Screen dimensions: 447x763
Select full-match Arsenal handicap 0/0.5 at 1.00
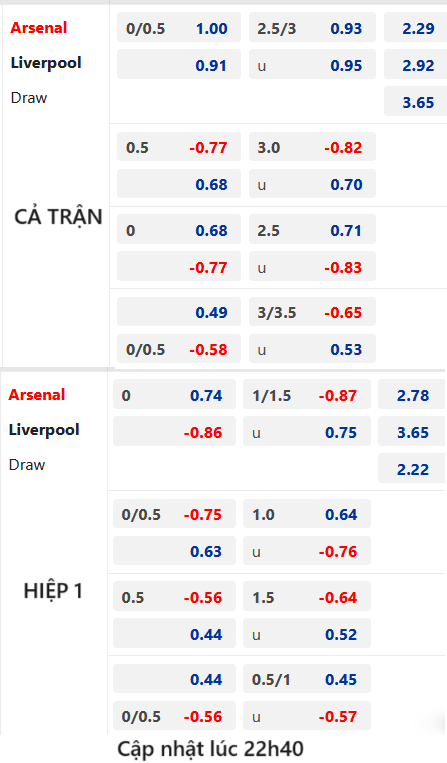coord(179,28)
